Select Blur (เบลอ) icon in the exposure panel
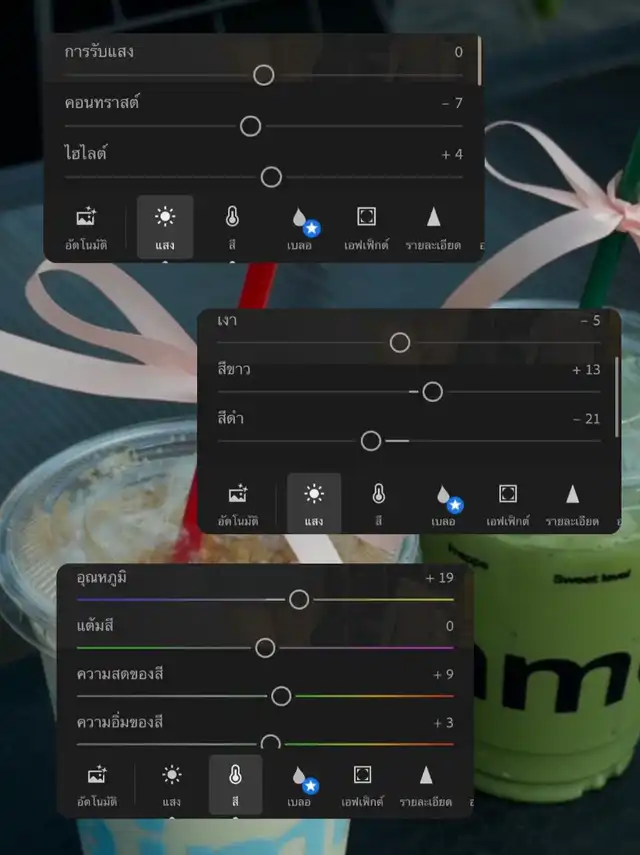640x855 pixels. tap(299, 227)
